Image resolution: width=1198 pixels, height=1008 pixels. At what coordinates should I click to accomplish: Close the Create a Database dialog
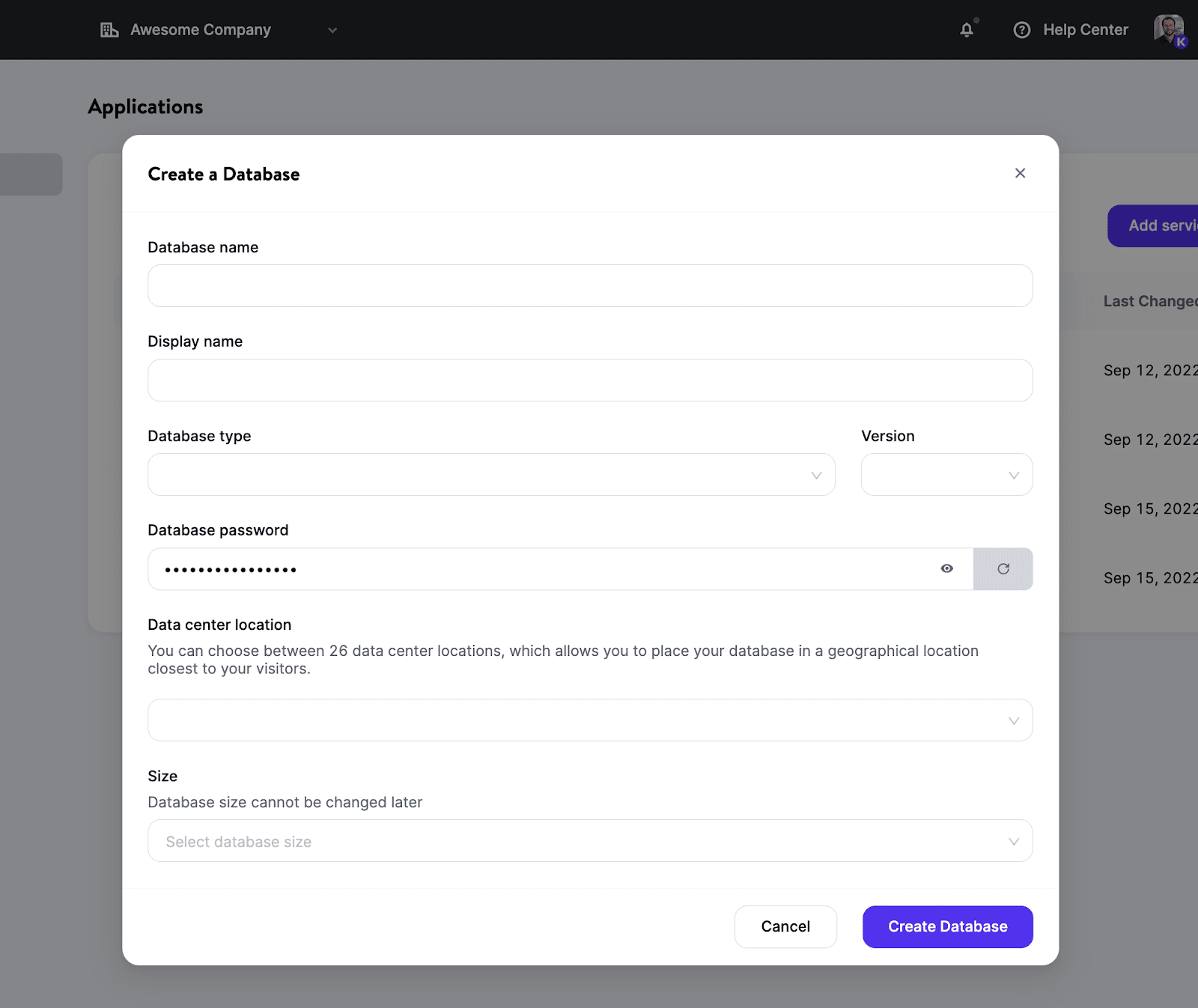coord(1020,173)
